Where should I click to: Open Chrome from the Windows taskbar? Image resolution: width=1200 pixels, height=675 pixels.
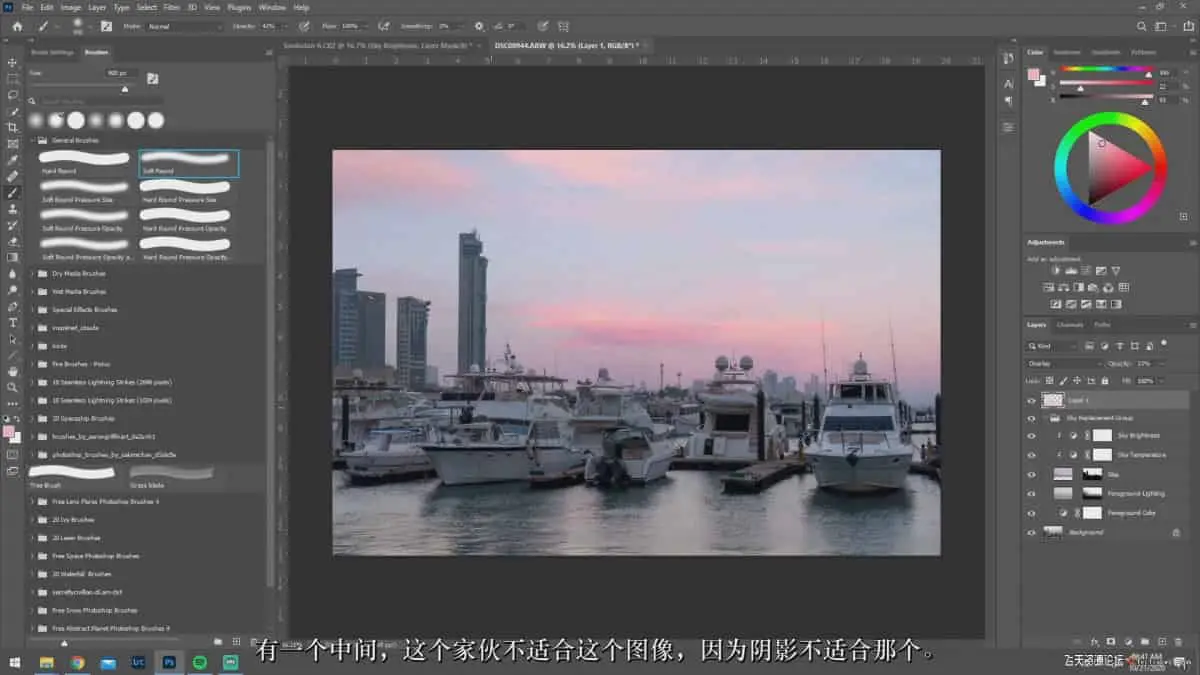(77, 662)
